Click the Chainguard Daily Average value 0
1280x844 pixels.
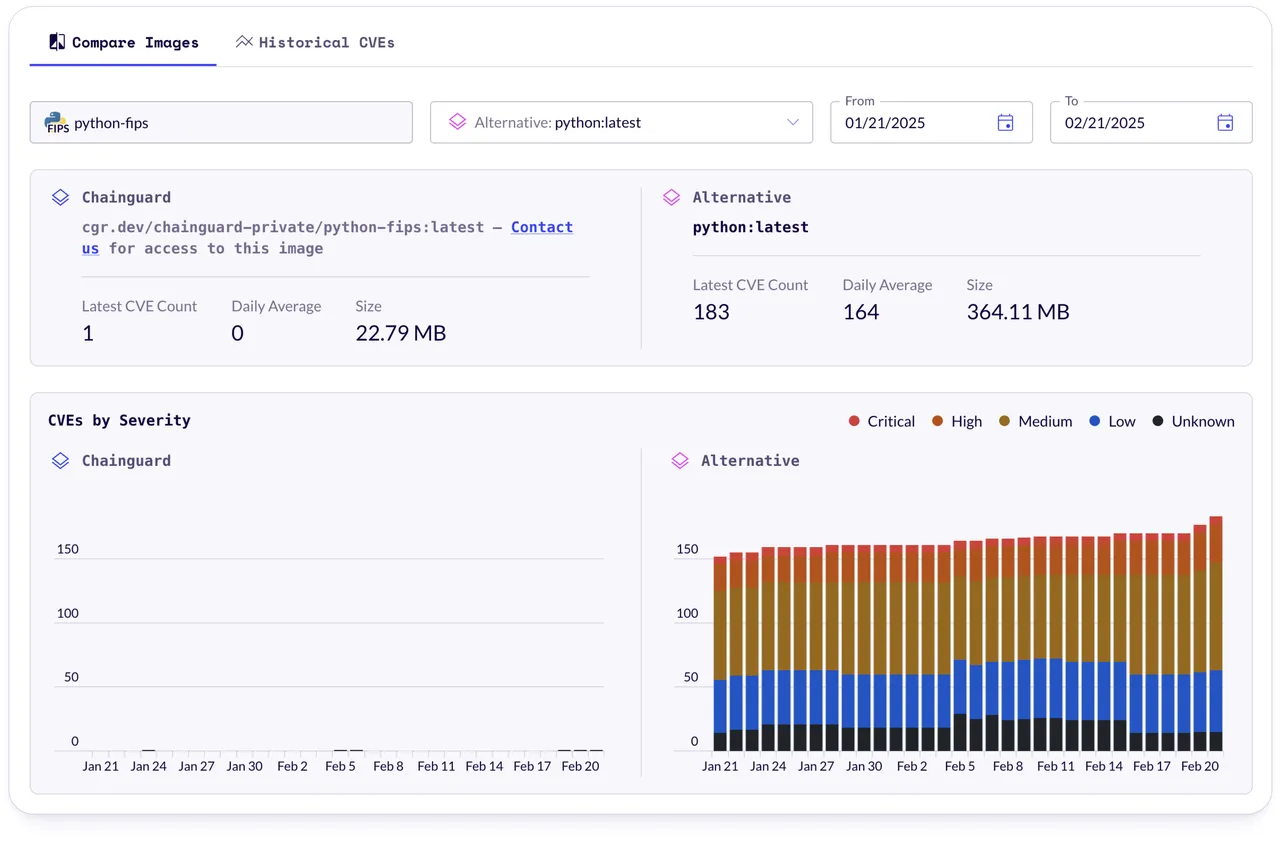(x=237, y=333)
